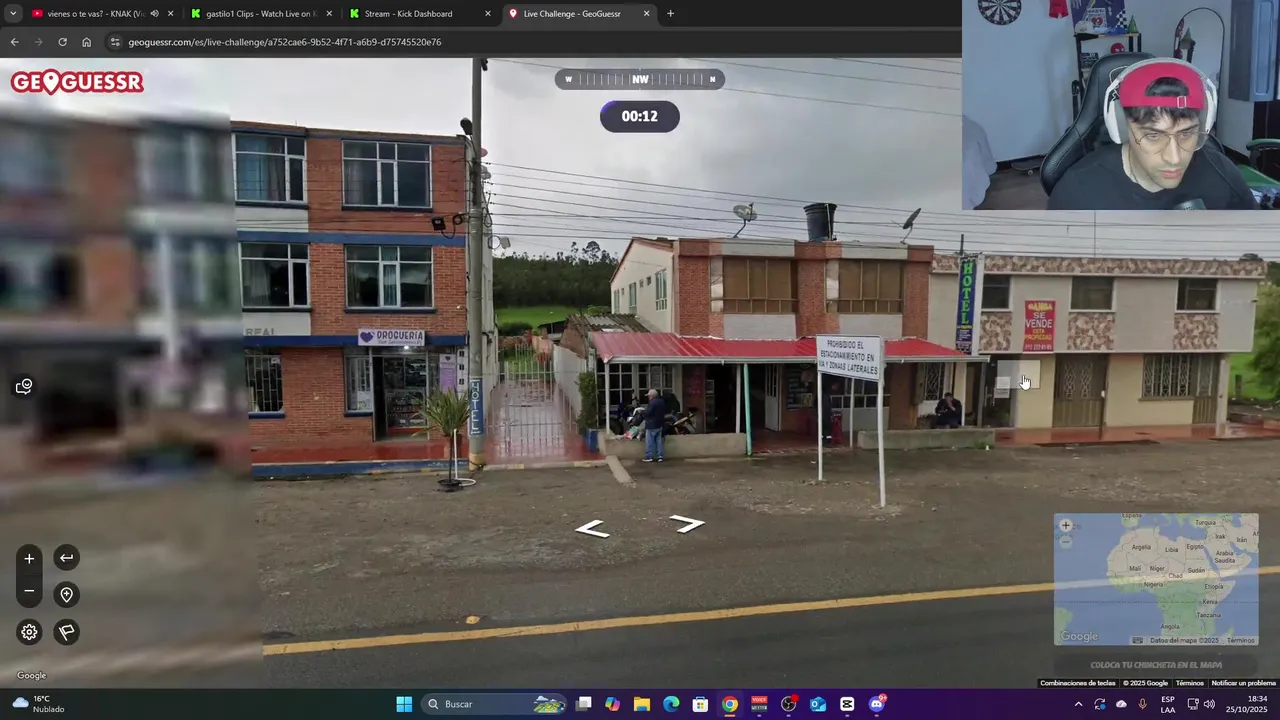
Task: Open Outlook from the taskbar
Action: point(818,704)
